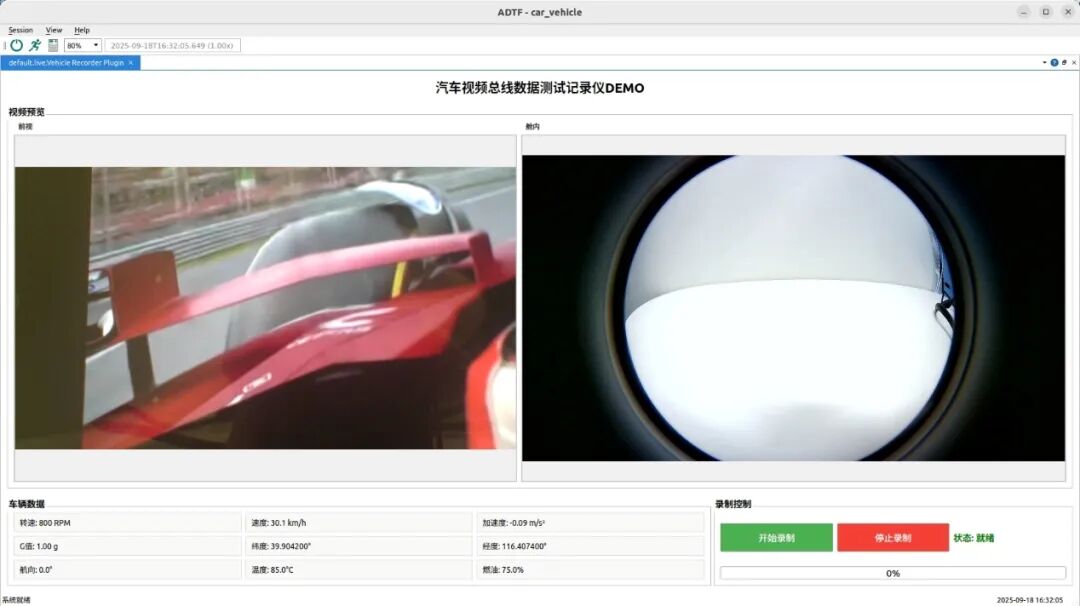The image size is (1080, 606).
Task: Click the 速度: 30.1 km/h value
Action: coord(358,523)
